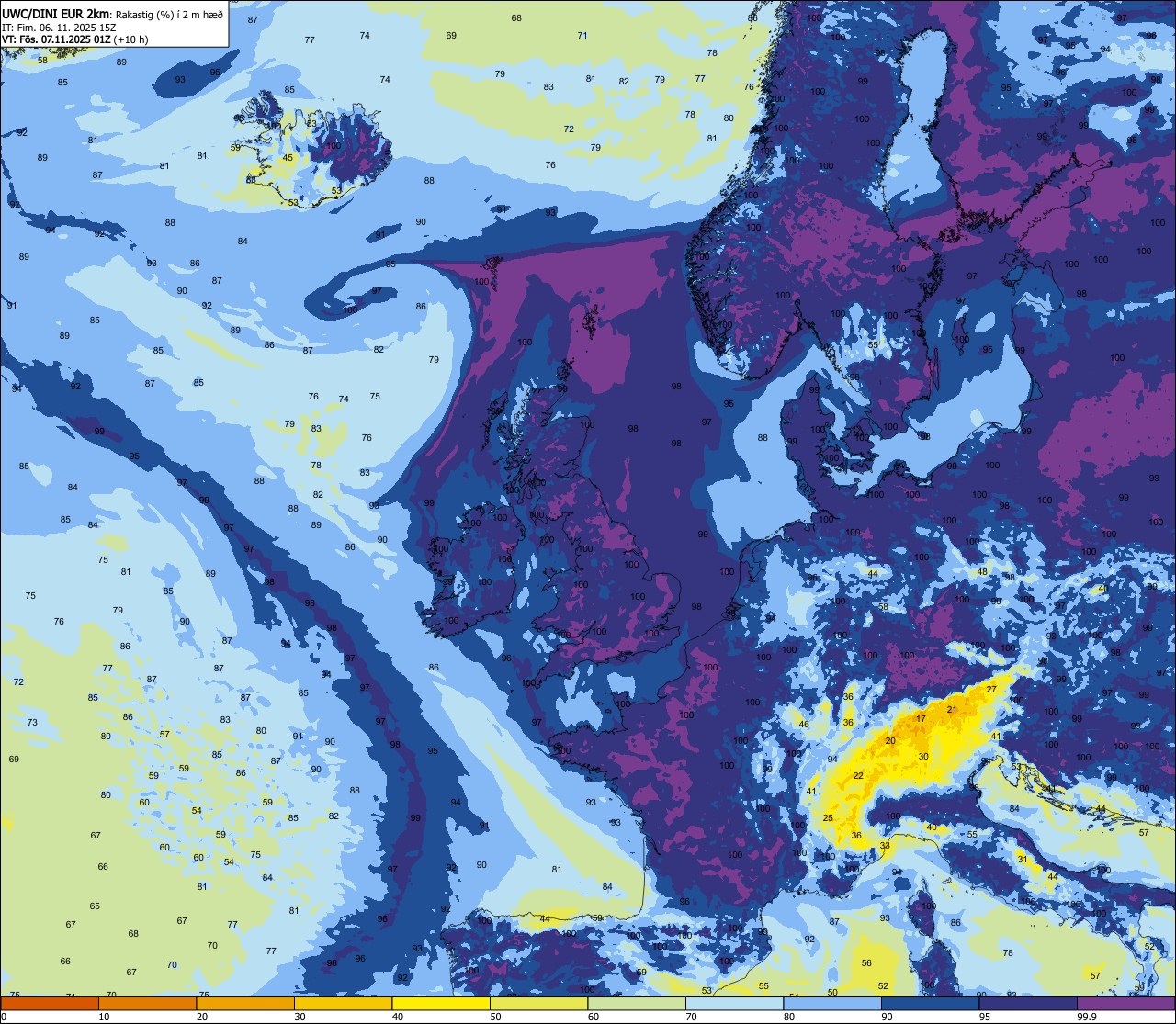1176x1024 pixels.
Task: Click the humidity value 45 over Iceland
Action: point(288,158)
